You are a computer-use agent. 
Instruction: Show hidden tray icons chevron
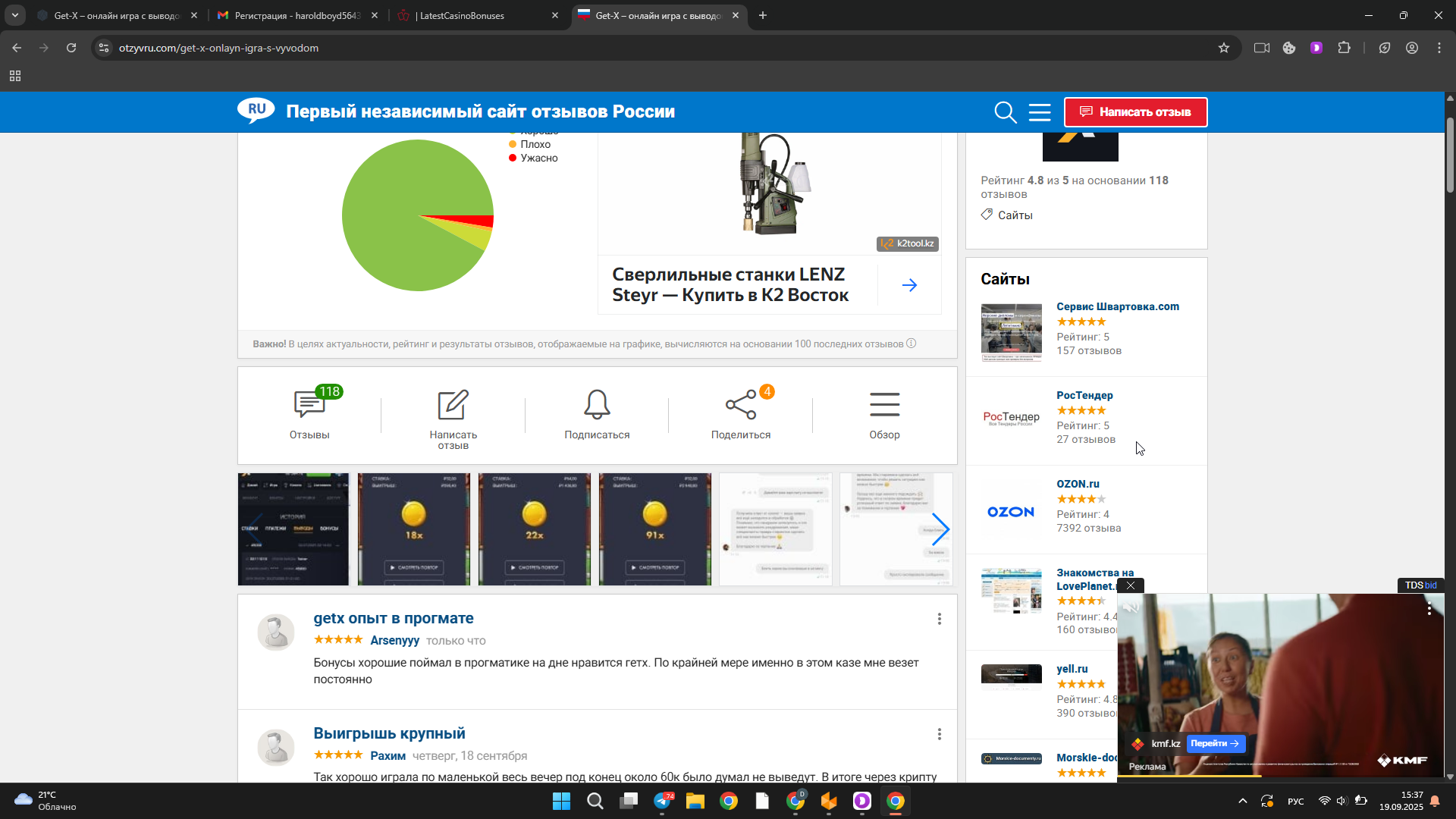pos(1242,802)
